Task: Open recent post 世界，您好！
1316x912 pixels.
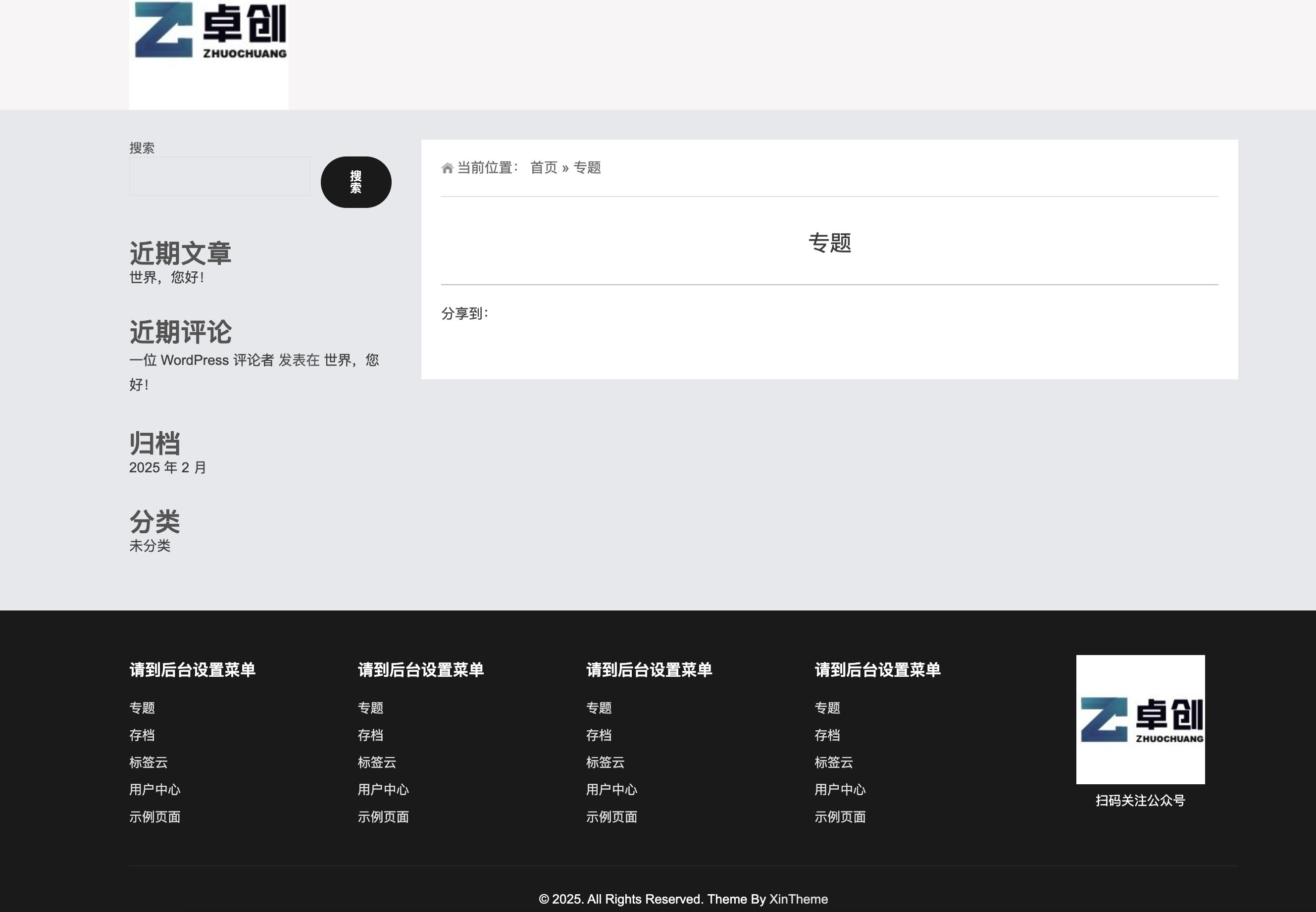Action: point(167,277)
